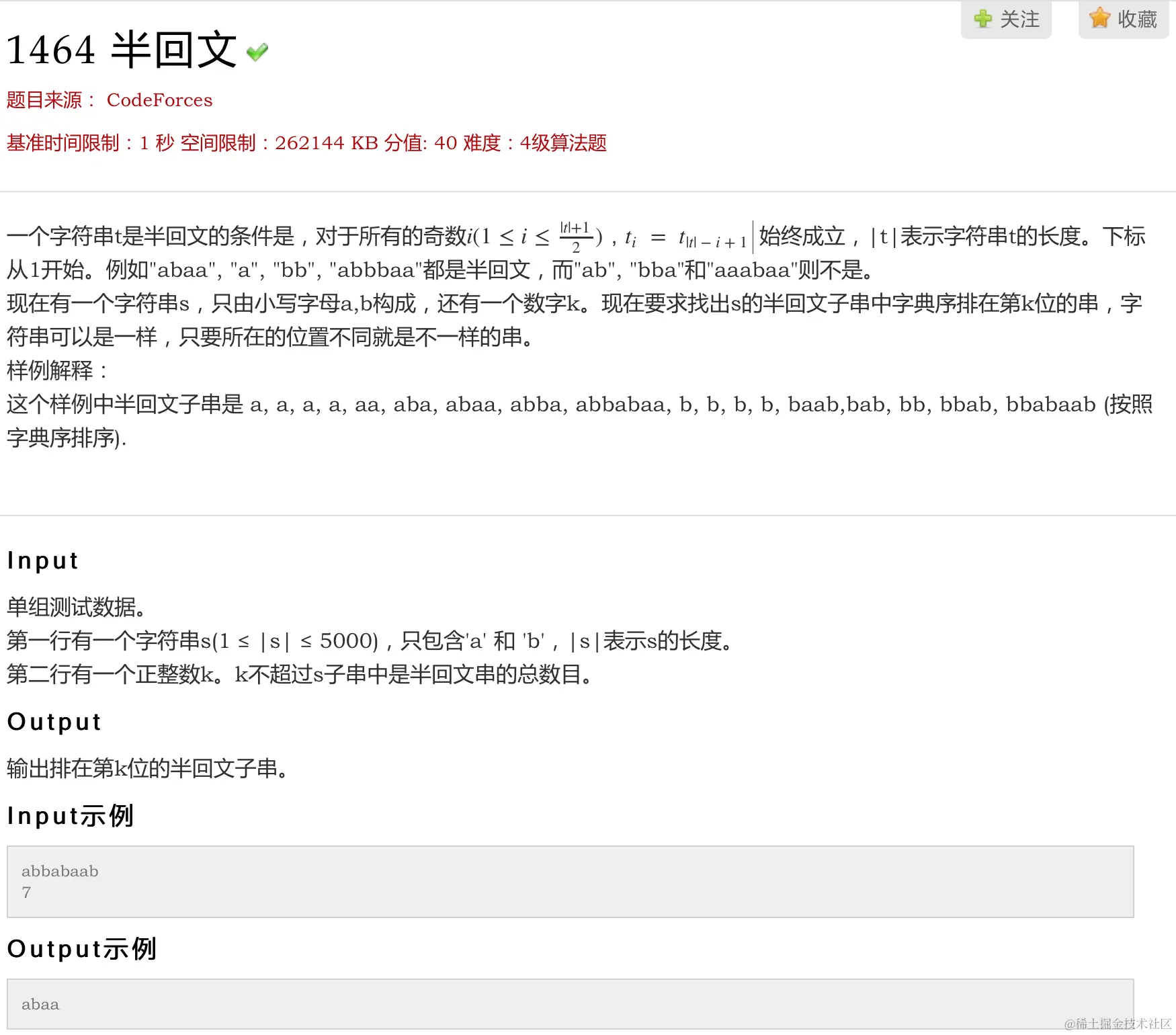Click the Output section heading

coord(54,722)
